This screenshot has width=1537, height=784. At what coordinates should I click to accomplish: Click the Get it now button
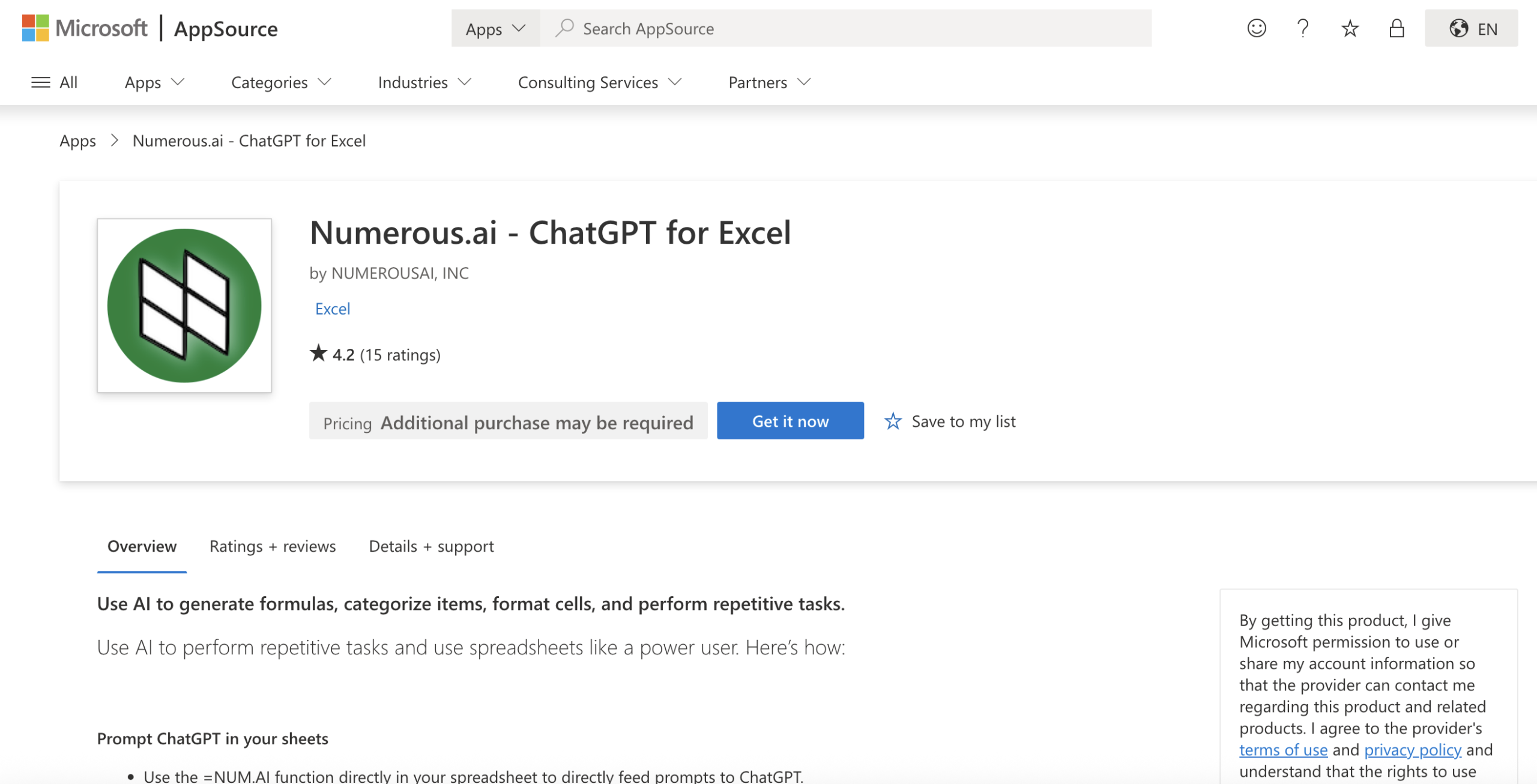[x=790, y=421]
